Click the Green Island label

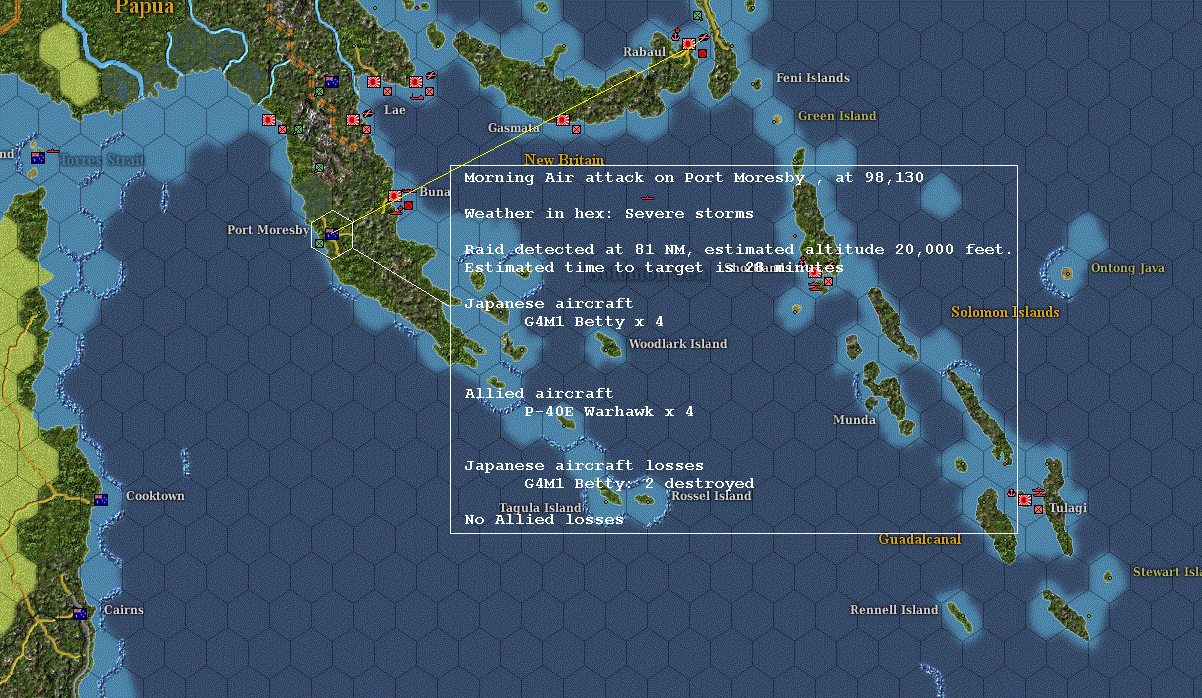[837, 116]
